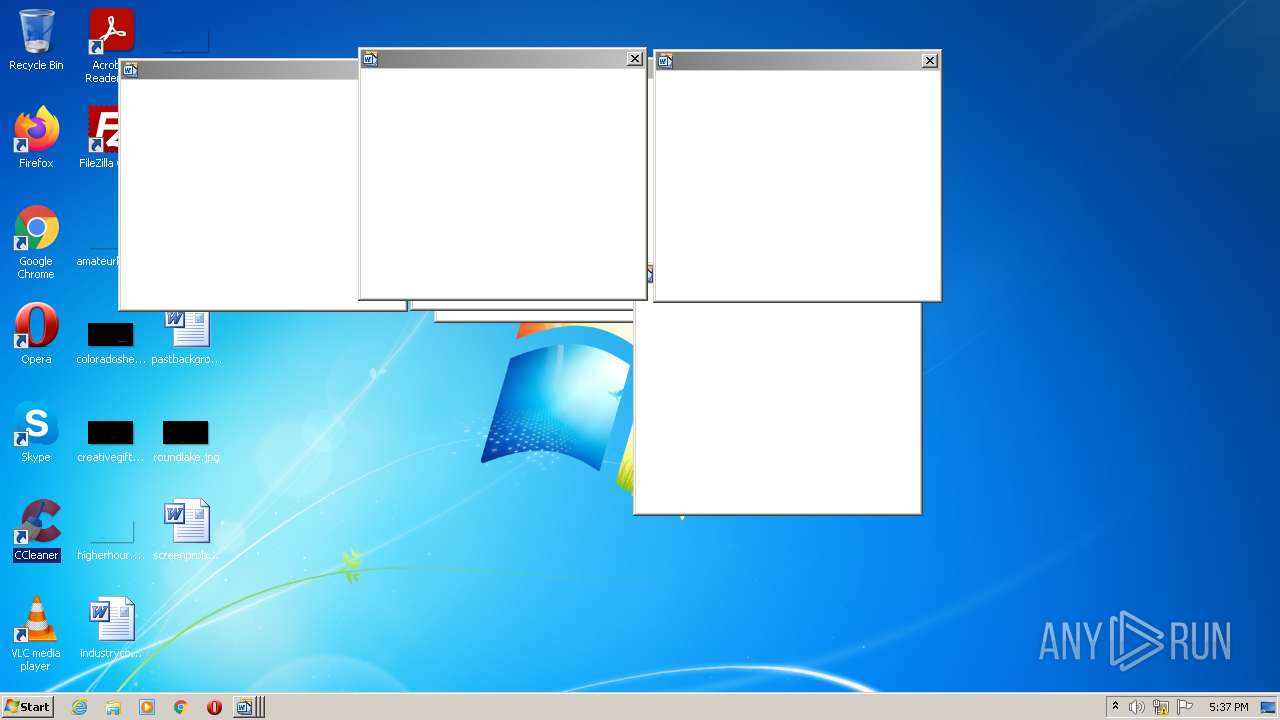Close the middle blank Word window
Image resolution: width=1280 pixels, height=720 pixels.
coord(634,59)
